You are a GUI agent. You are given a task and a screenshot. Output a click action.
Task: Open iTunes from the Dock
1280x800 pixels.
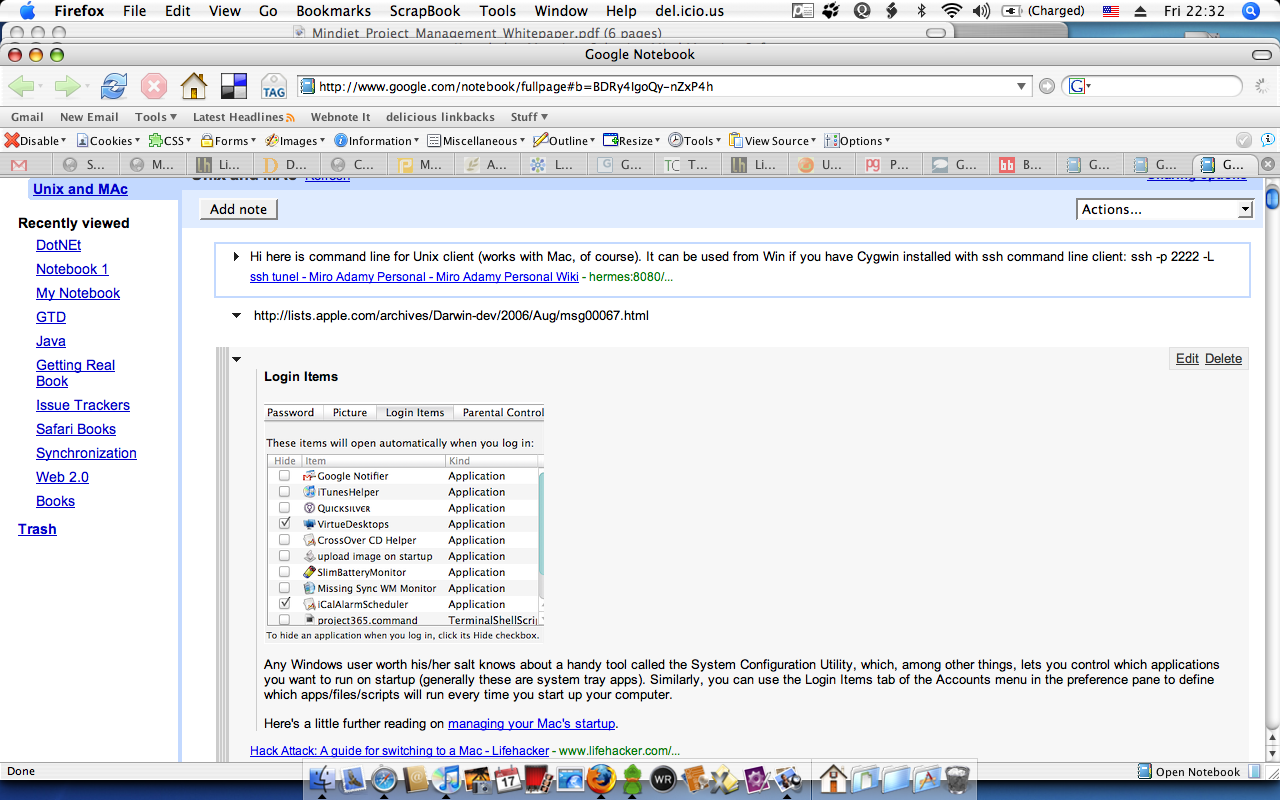pos(447,779)
